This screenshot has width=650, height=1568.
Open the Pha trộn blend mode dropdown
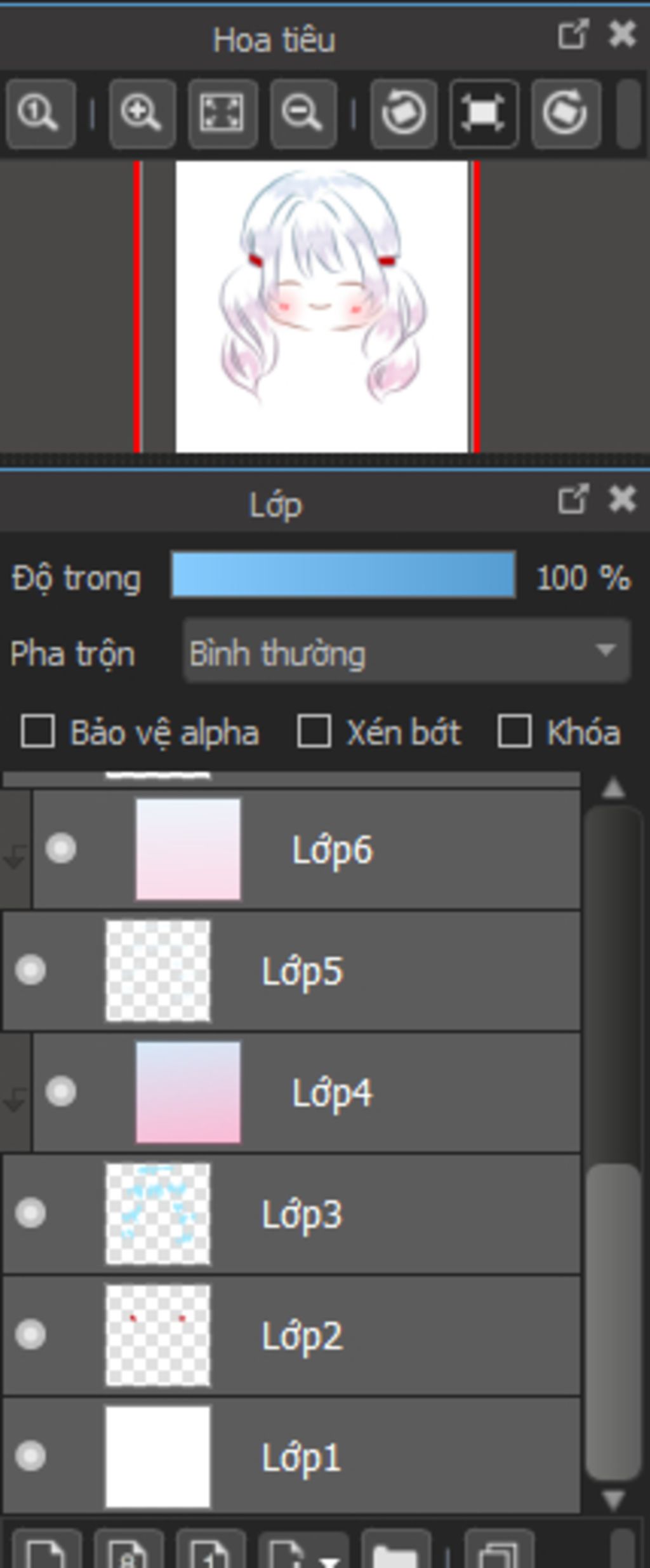point(407,652)
